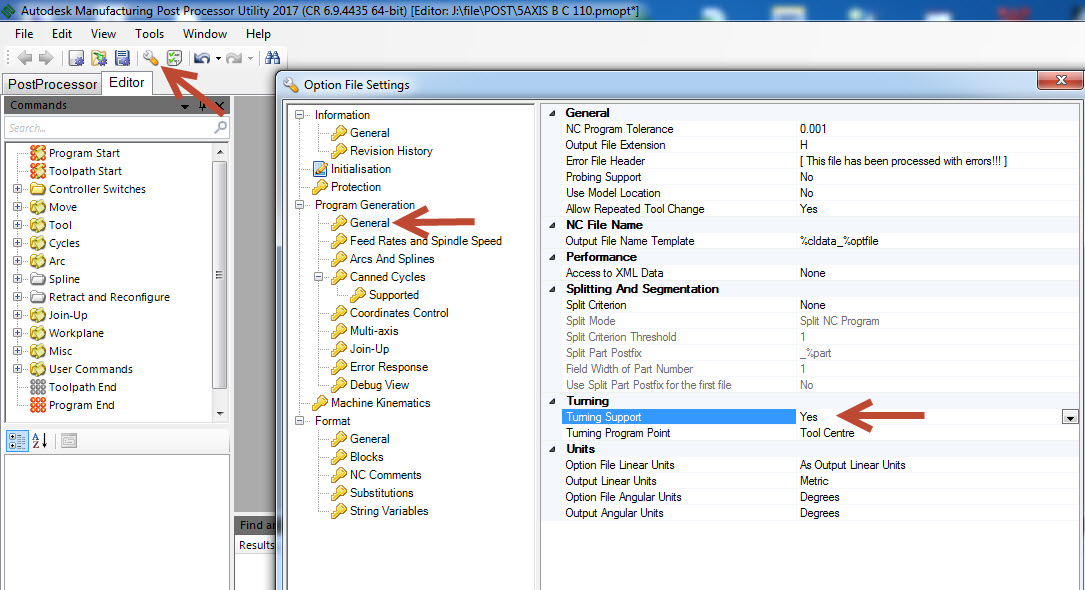Open the Redo history dropdown arrow
The image size is (1085, 590).
coord(250,59)
